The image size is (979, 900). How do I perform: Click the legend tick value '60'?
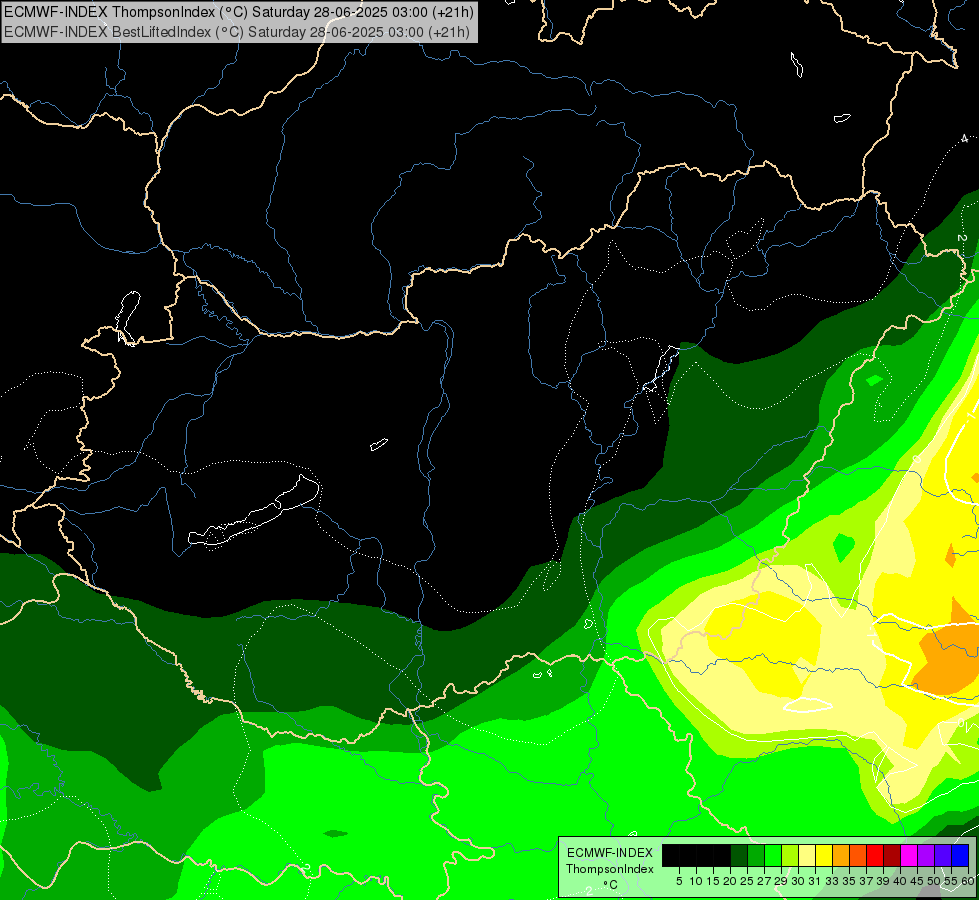tap(968, 881)
